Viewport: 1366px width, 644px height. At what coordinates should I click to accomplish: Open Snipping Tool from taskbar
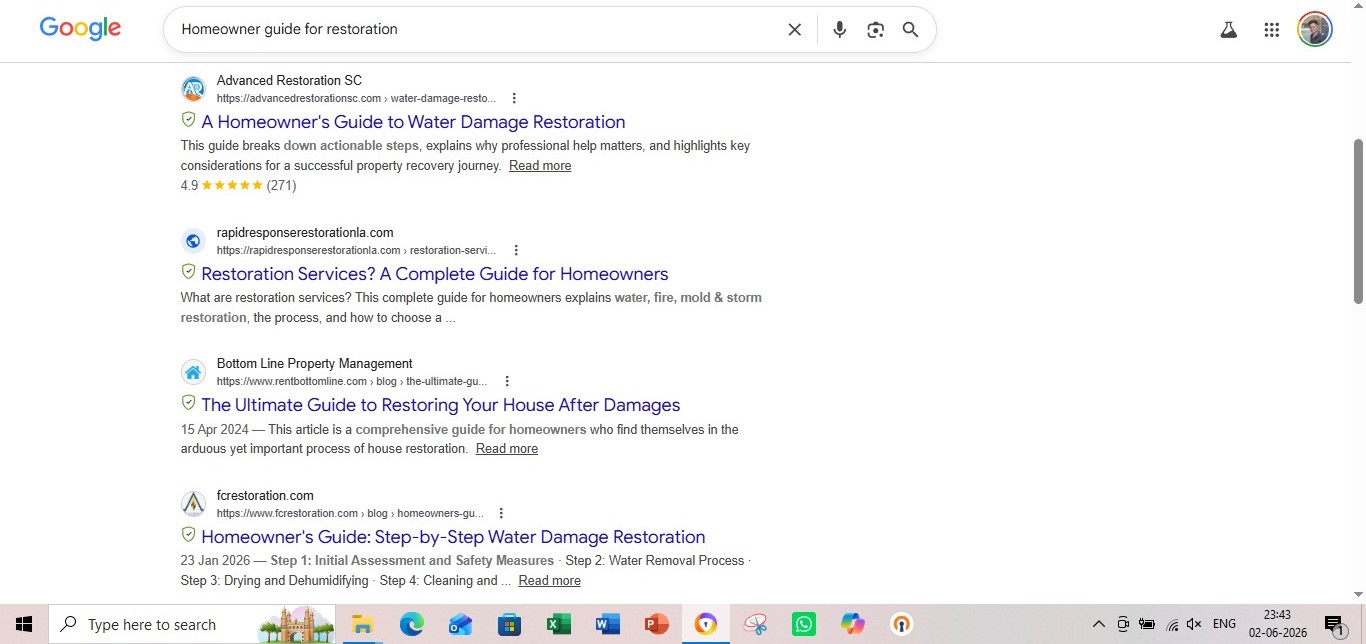(x=755, y=624)
